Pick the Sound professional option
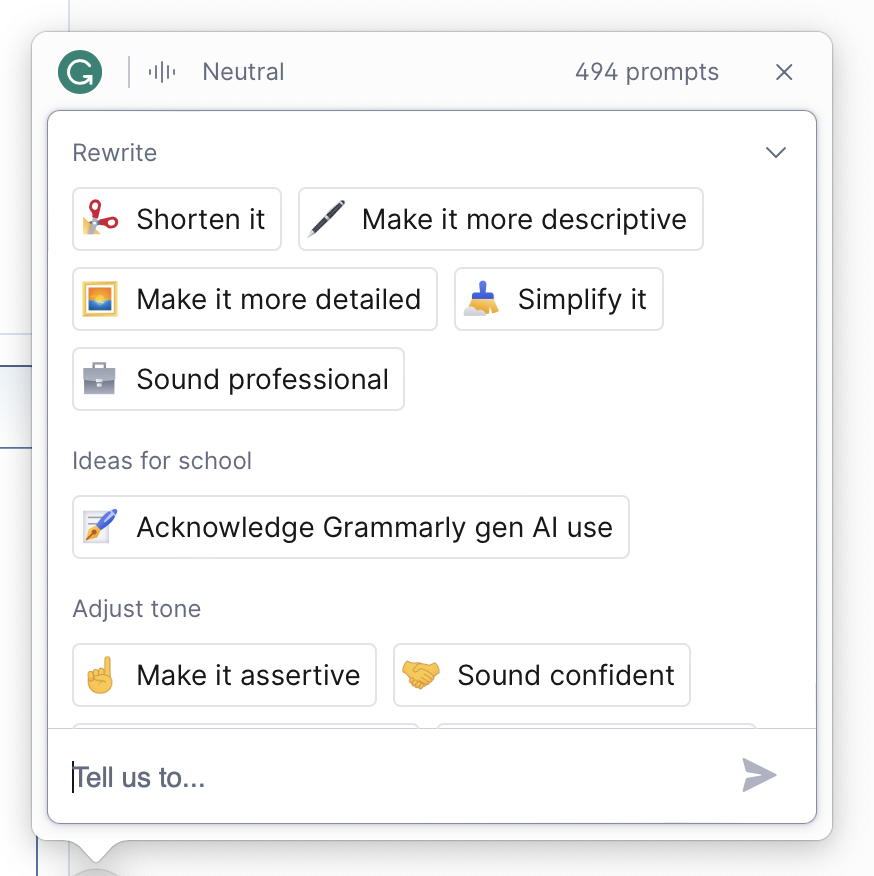 [x=238, y=379]
